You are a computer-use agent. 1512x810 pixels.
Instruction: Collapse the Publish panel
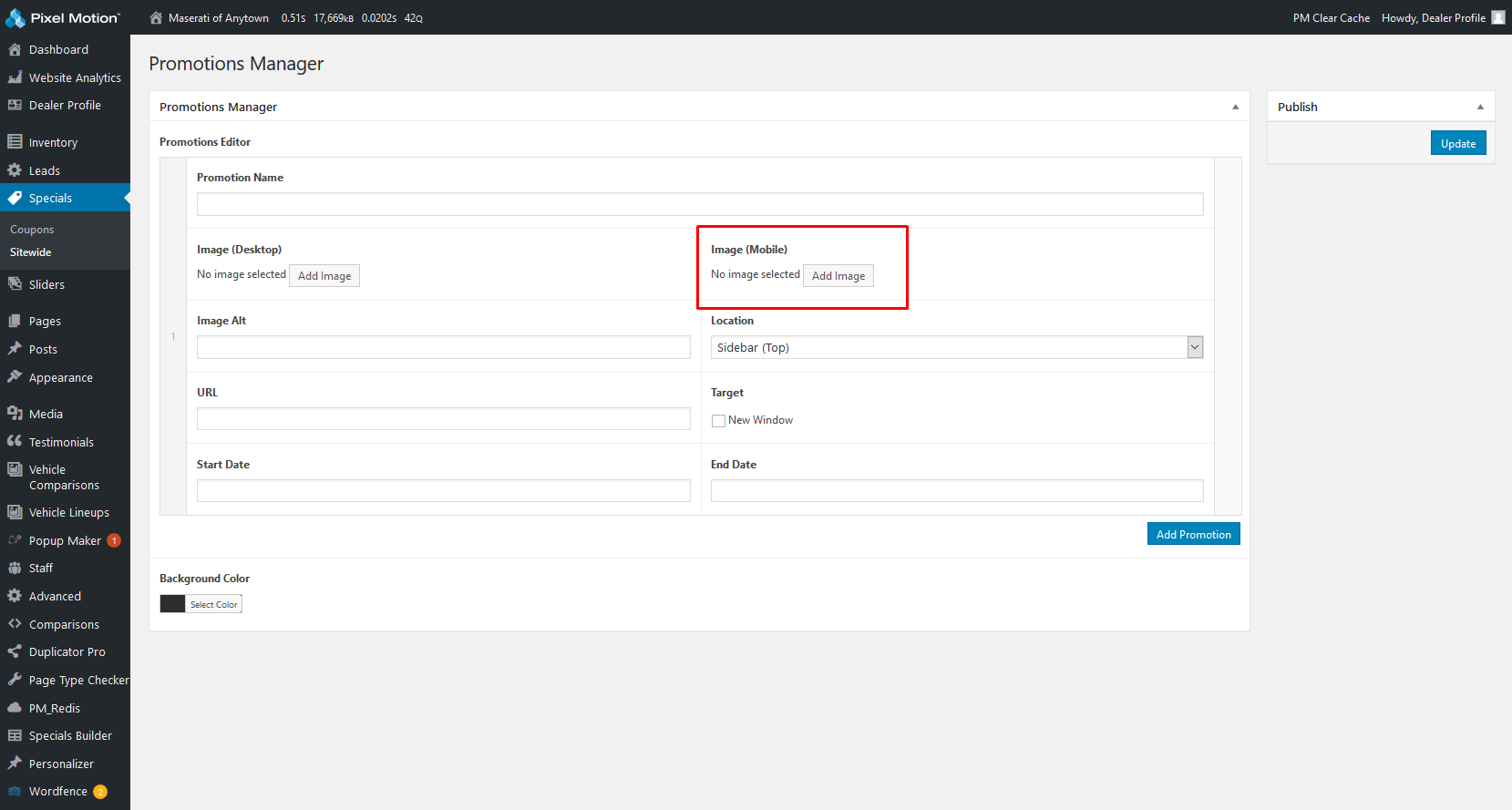(1480, 107)
